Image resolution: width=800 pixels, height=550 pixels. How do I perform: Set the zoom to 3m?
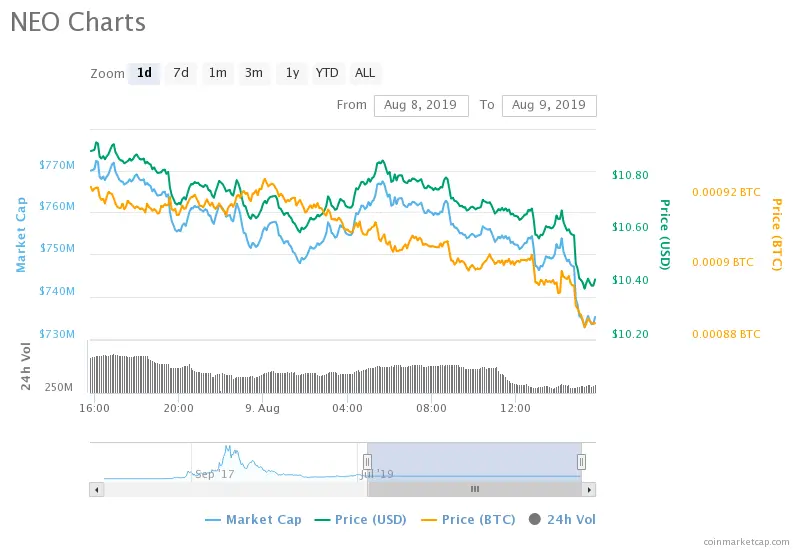point(254,73)
